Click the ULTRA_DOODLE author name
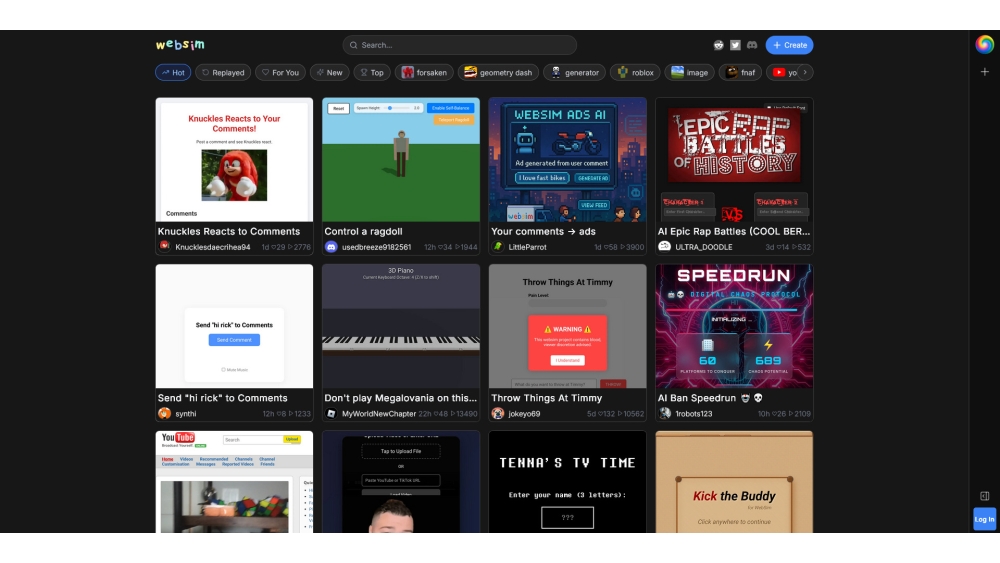This screenshot has height=563, width=1000. tap(703, 247)
